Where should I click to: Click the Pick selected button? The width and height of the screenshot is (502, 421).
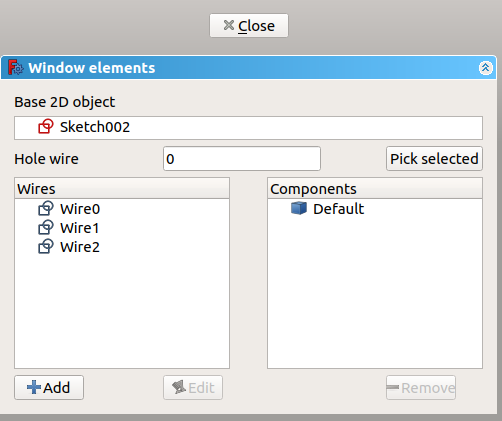pyautogui.click(x=434, y=159)
